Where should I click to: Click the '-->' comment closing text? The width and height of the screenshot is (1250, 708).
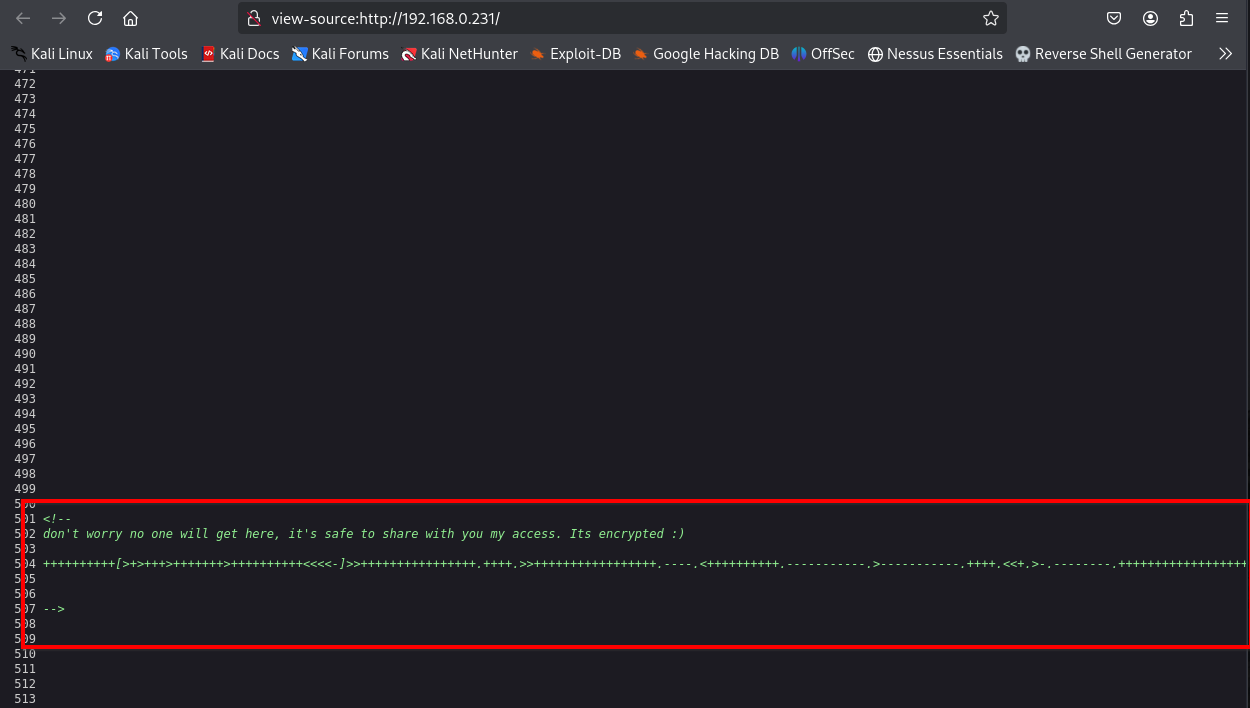point(54,609)
